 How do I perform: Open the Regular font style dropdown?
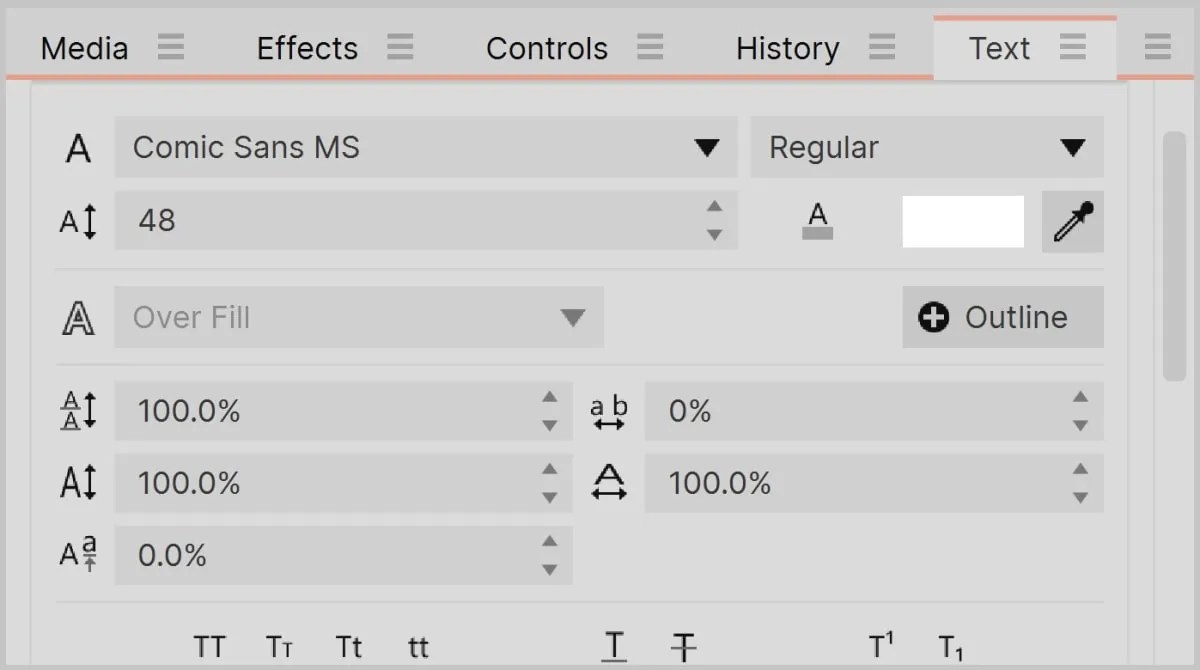point(927,148)
